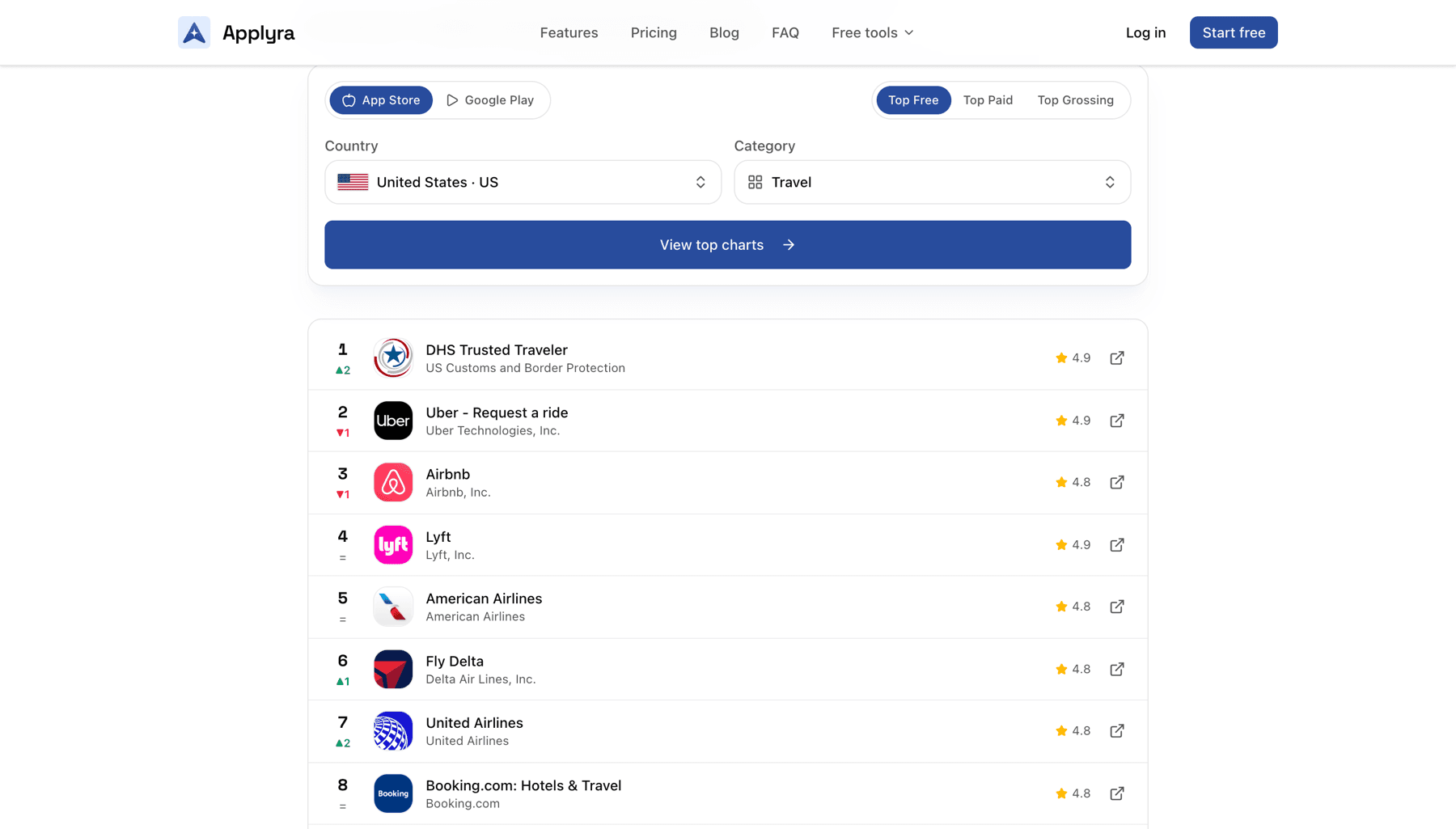Click the United Airlines app title

click(474, 723)
